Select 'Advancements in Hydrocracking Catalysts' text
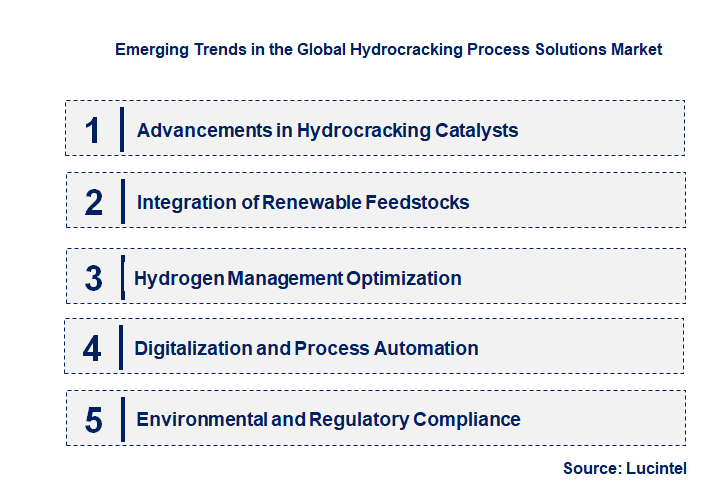 click(x=327, y=130)
